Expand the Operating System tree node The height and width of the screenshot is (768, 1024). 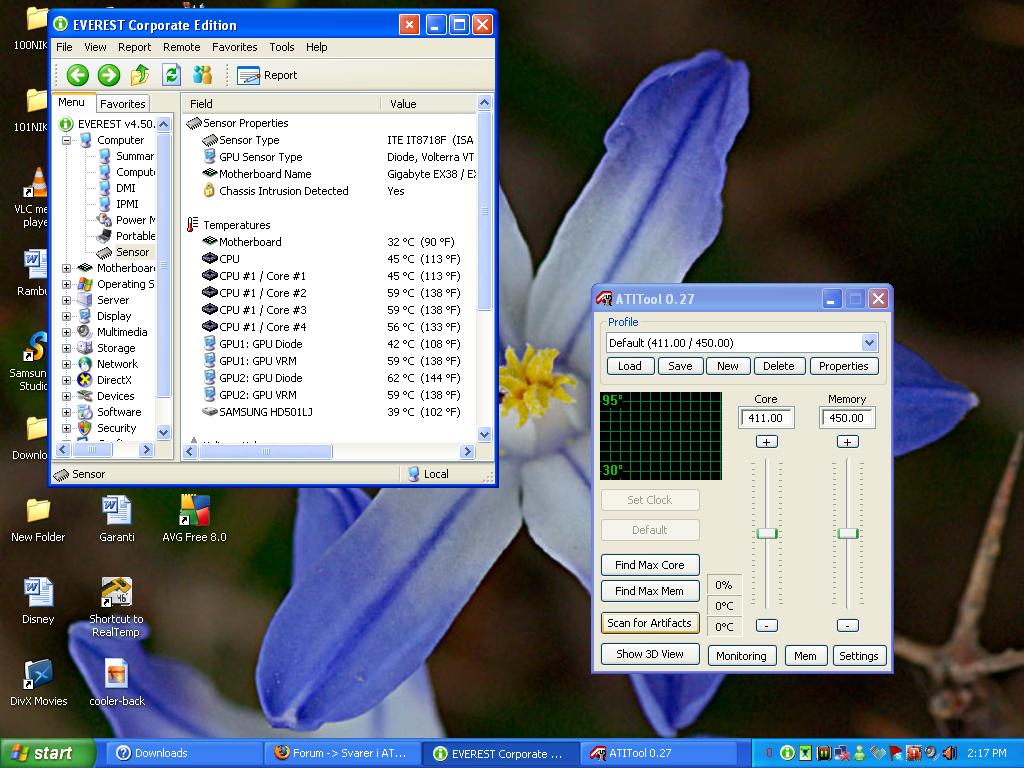tap(67, 284)
